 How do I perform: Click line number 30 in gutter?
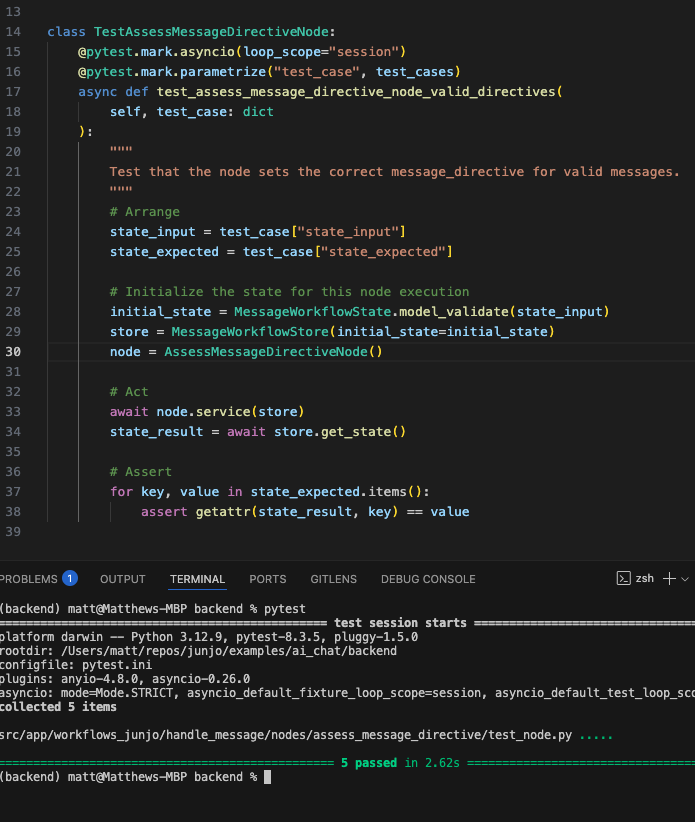click(x=13, y=352)
